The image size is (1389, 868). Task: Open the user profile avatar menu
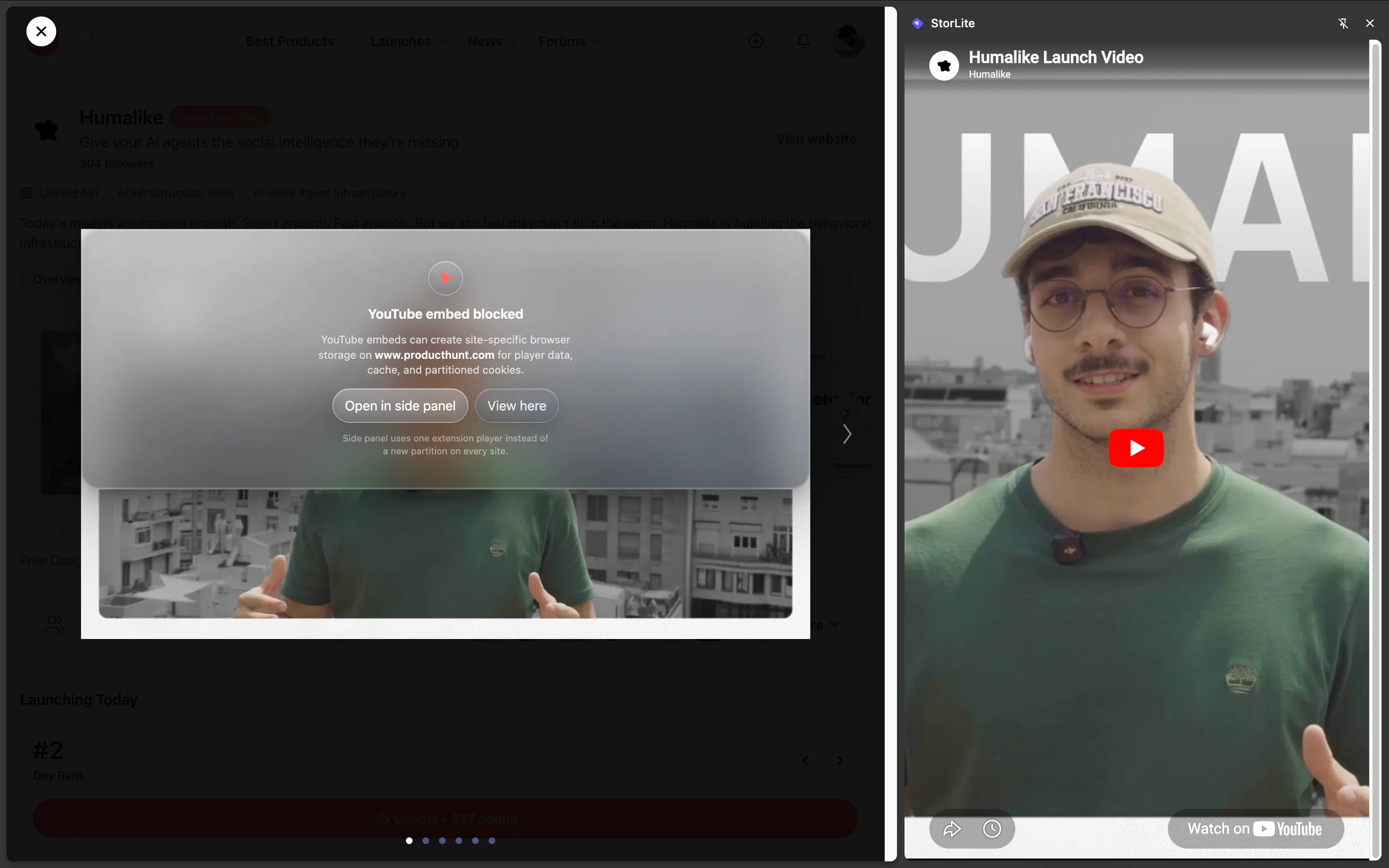click(x=848, y=41)
